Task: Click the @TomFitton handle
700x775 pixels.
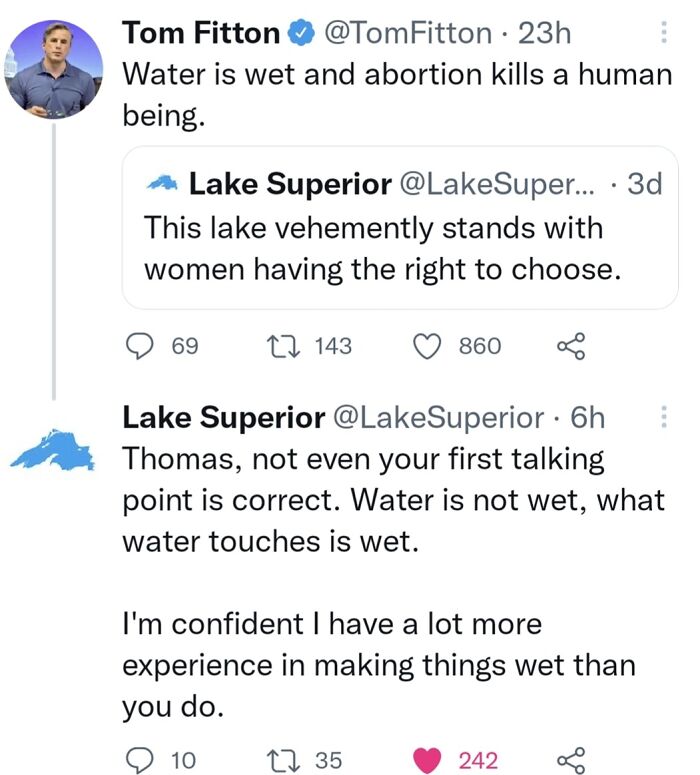Action: [x=404, y=33]
